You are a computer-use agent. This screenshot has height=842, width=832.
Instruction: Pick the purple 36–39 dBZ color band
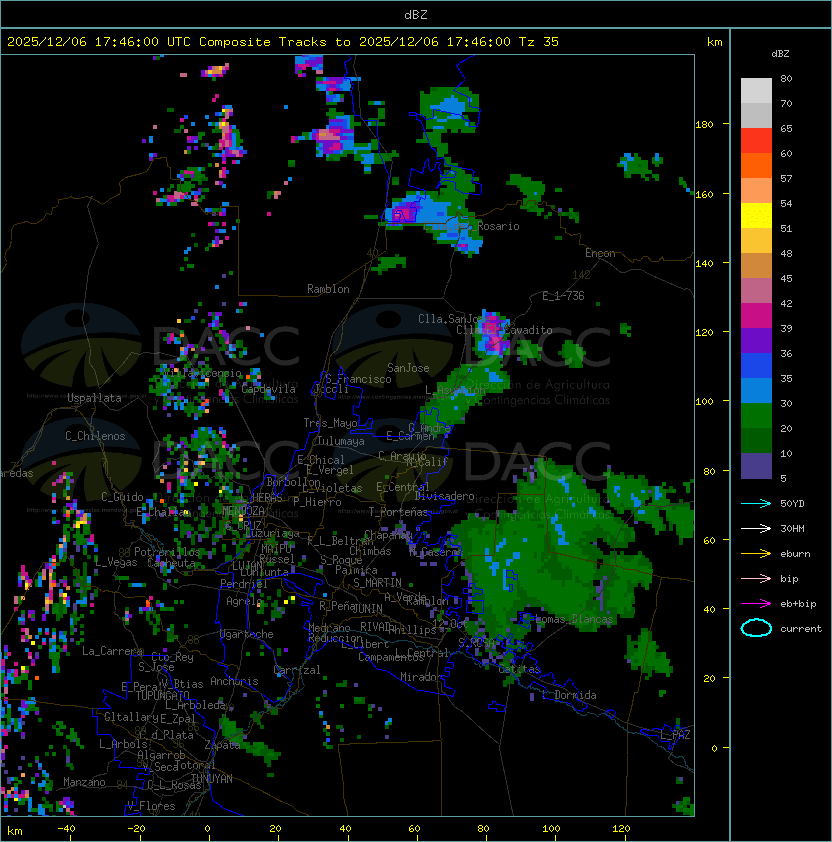pyautogui.click(x=756, y=341)
